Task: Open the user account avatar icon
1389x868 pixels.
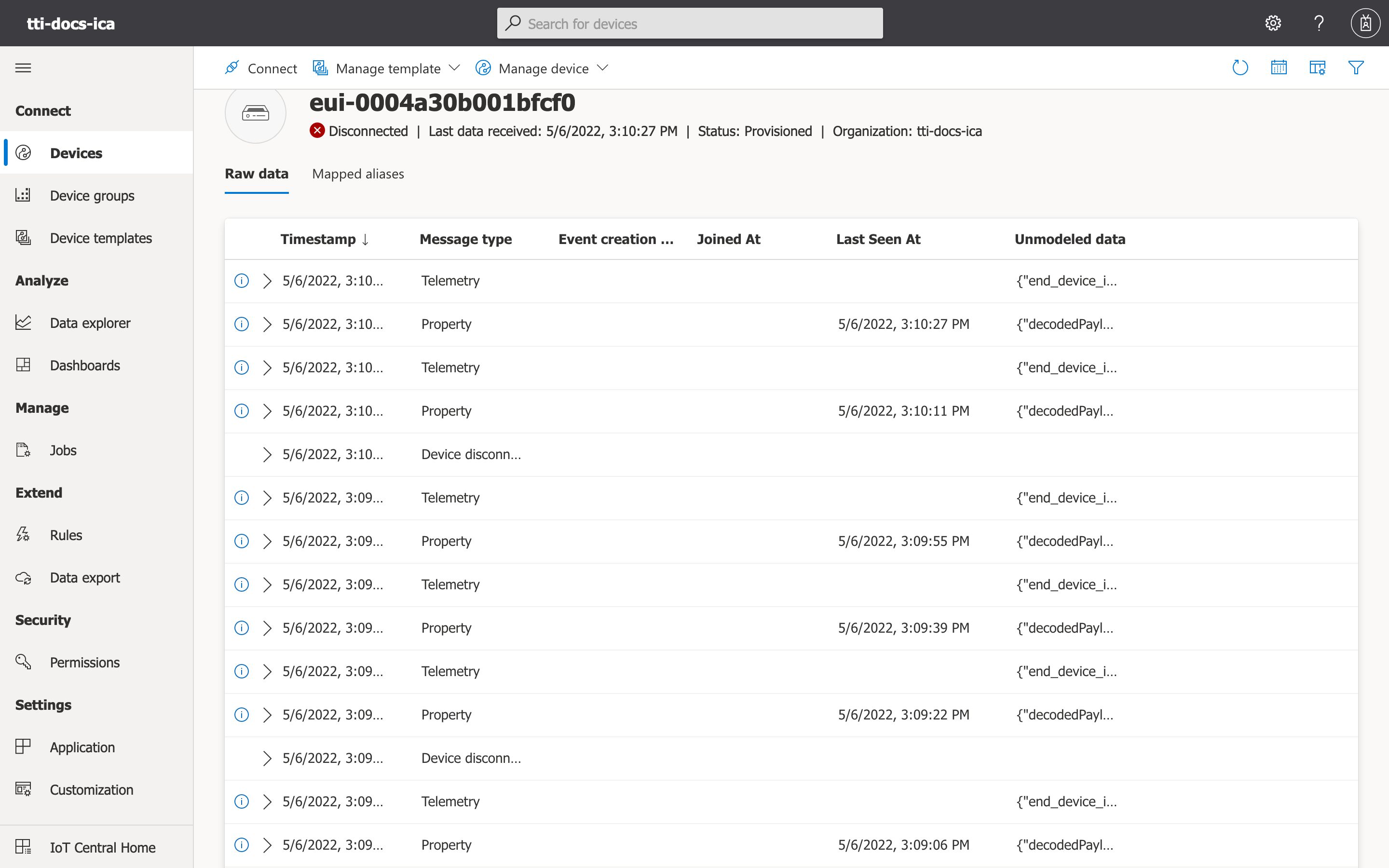Action: [x=1365, y=23]
